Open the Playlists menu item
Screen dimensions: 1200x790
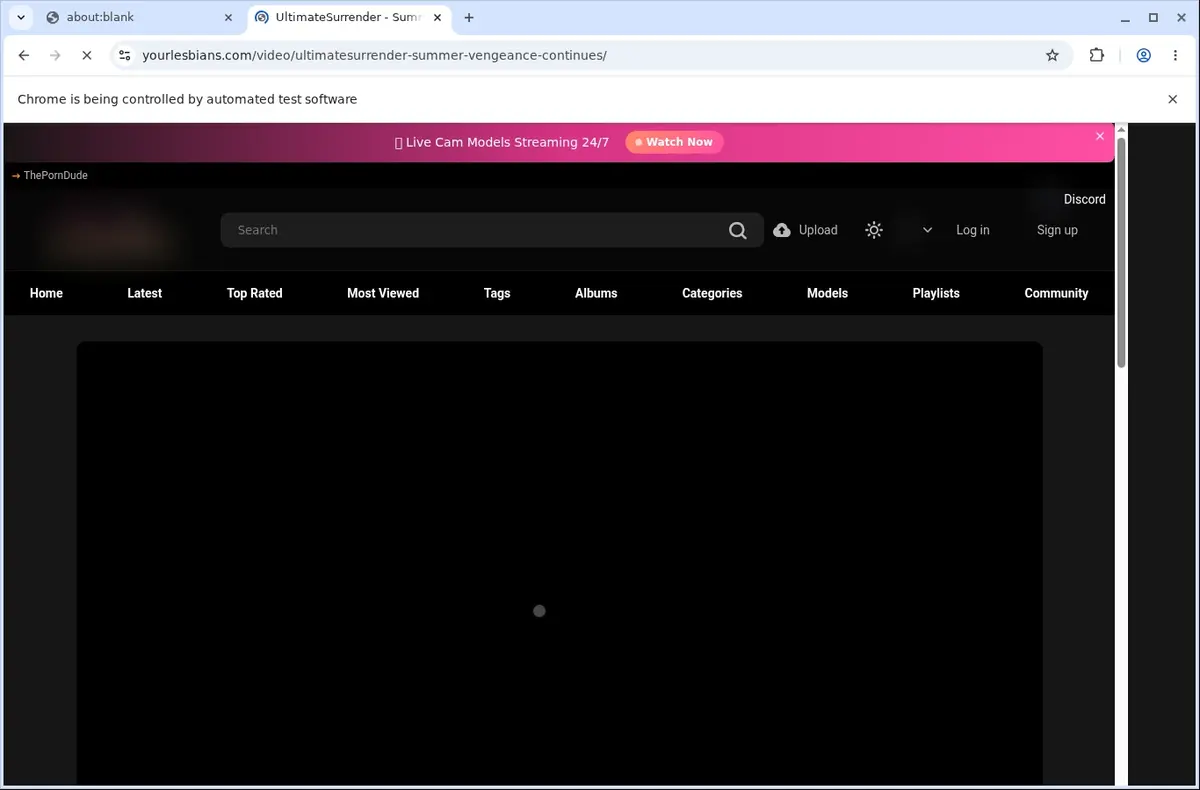click(936, 293)
